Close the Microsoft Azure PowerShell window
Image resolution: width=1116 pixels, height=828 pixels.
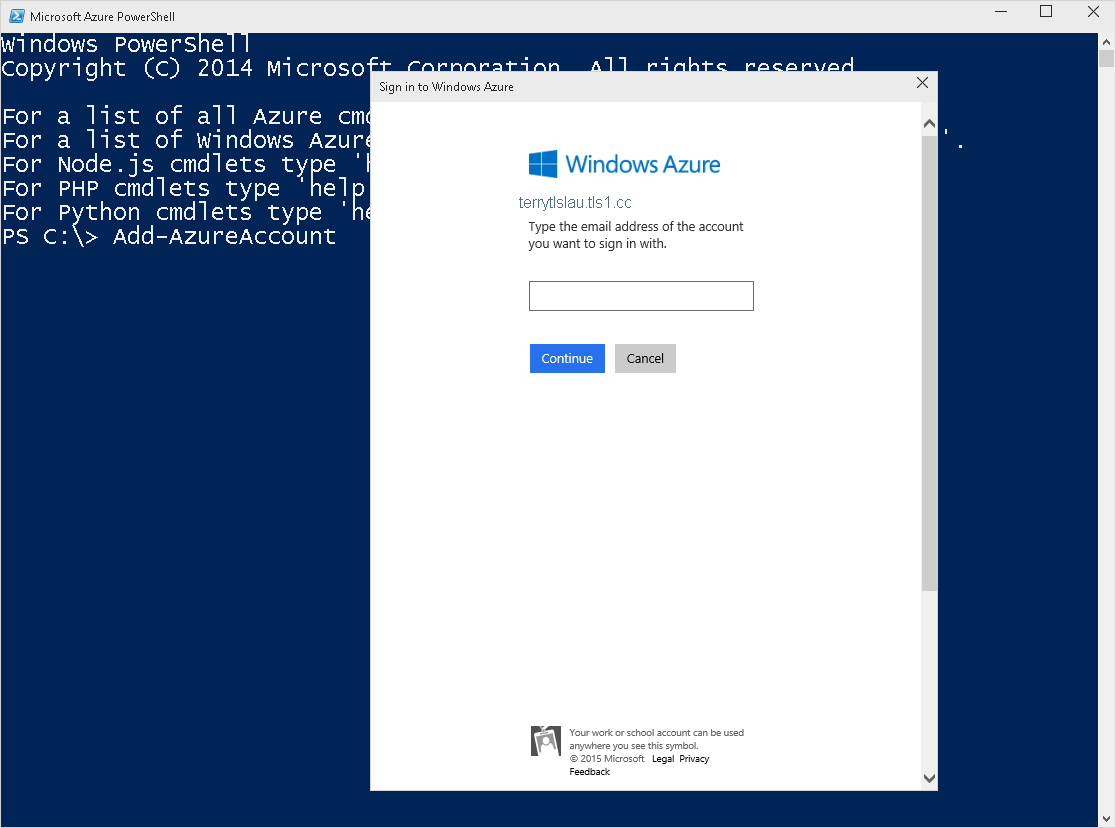tap(1093, 12)
